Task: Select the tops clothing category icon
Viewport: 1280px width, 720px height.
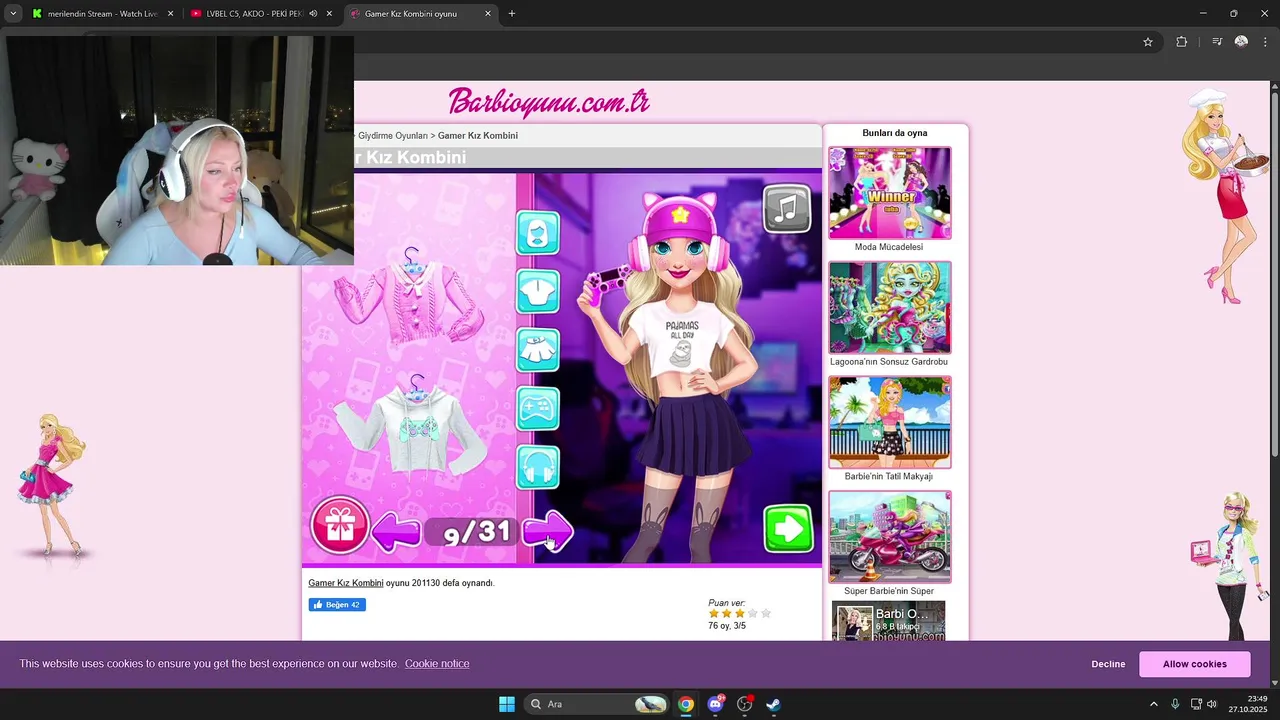Action: point(538,291)
